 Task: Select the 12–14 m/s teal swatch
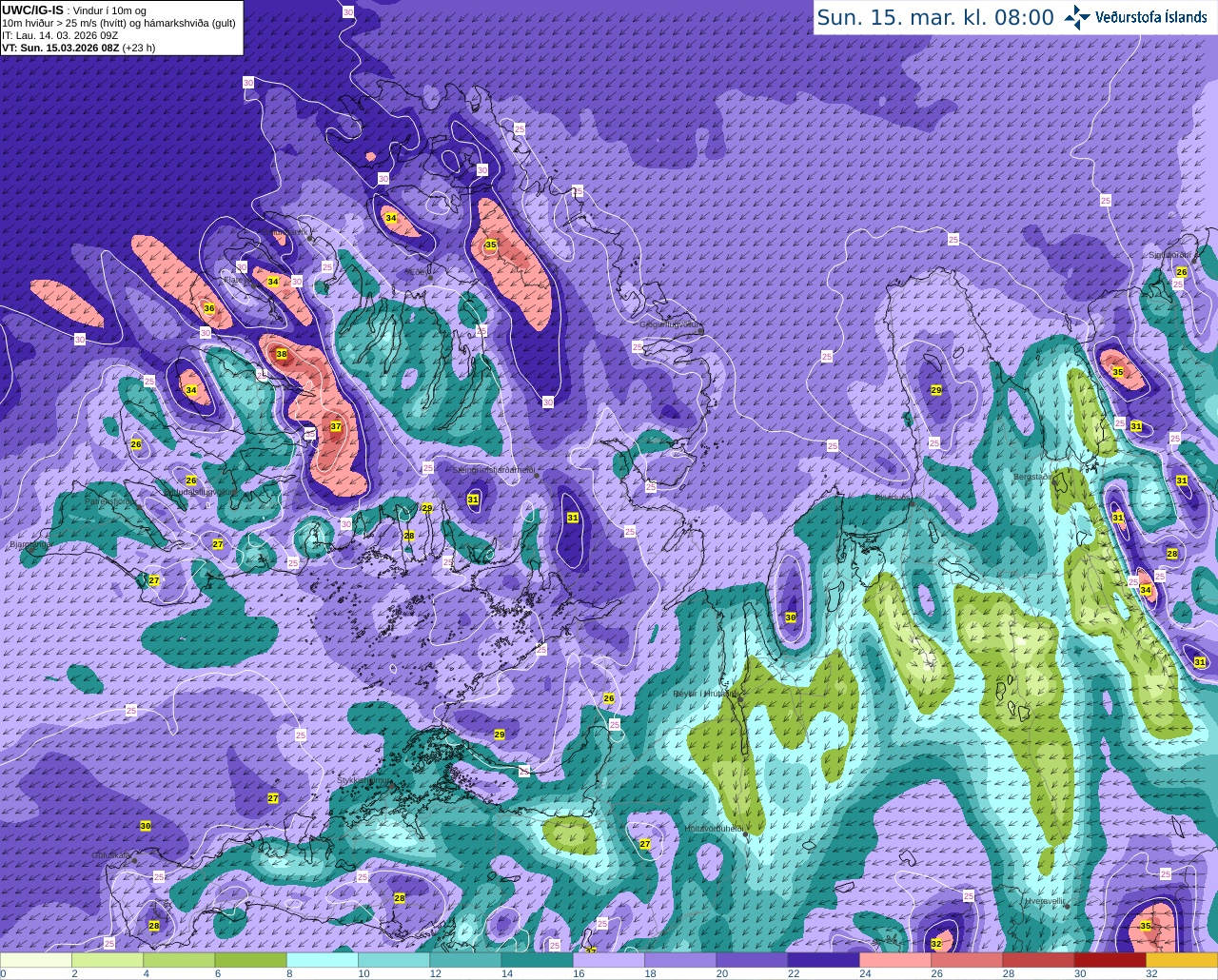465,960
